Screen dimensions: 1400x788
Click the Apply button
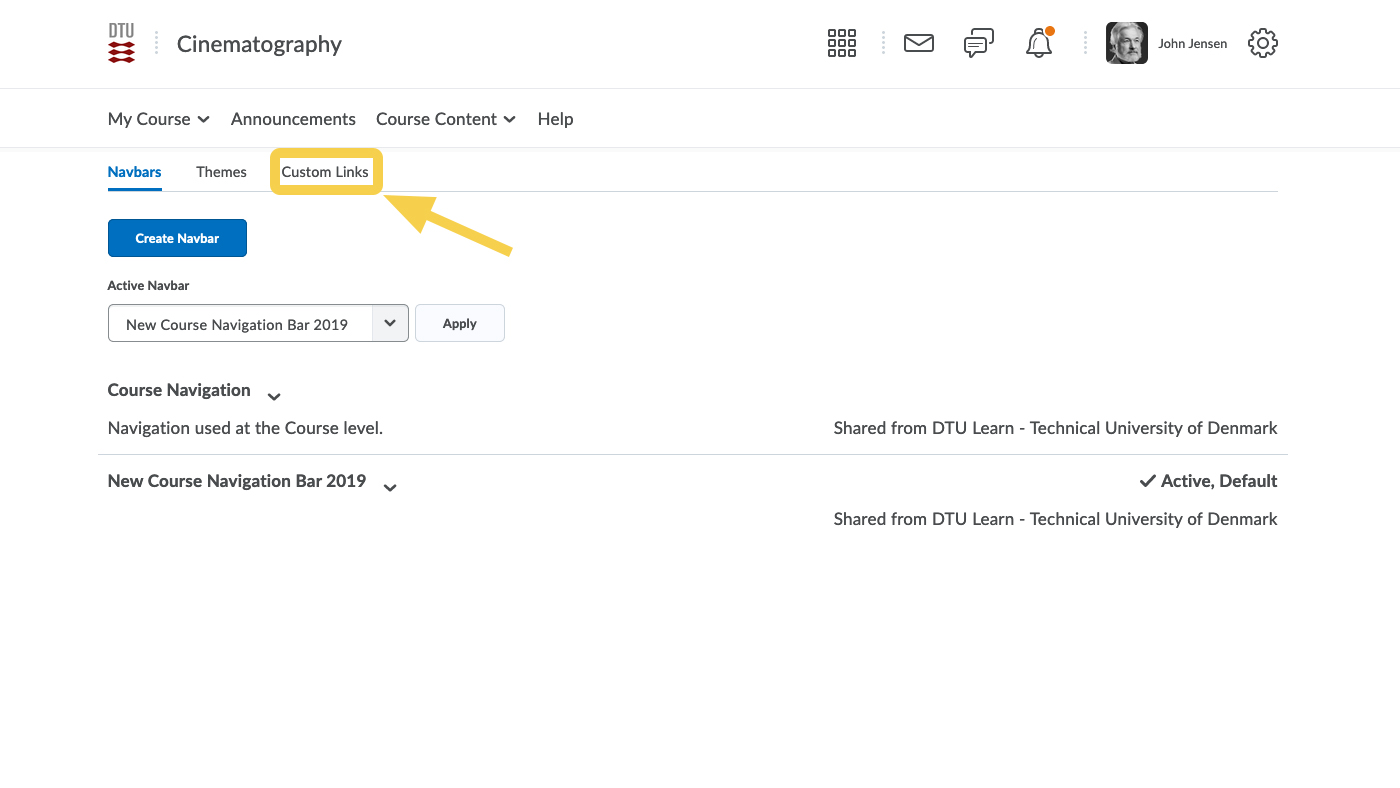pos(459,324)
